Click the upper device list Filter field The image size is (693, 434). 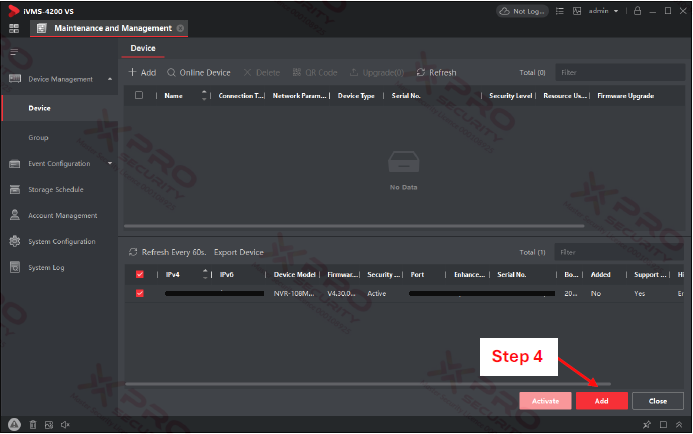click(x=620, y=72)
